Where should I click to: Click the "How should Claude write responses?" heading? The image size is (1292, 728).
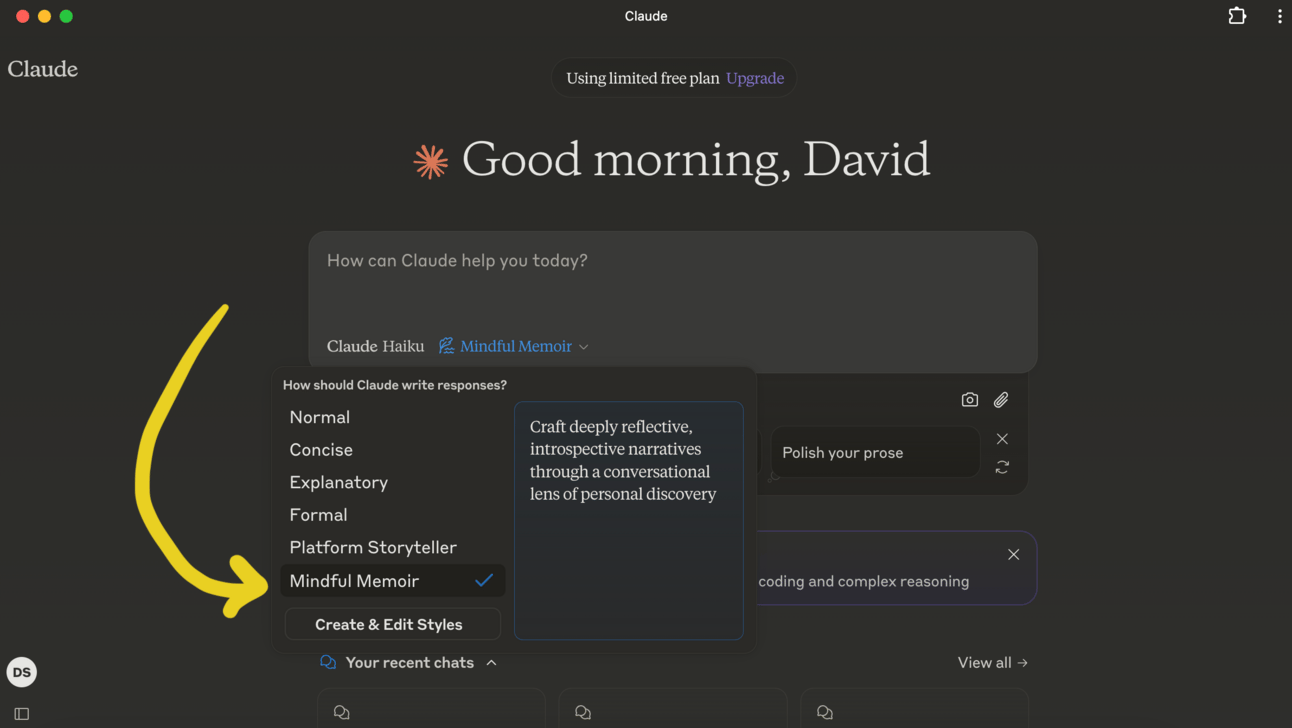[x=395, y=385]
